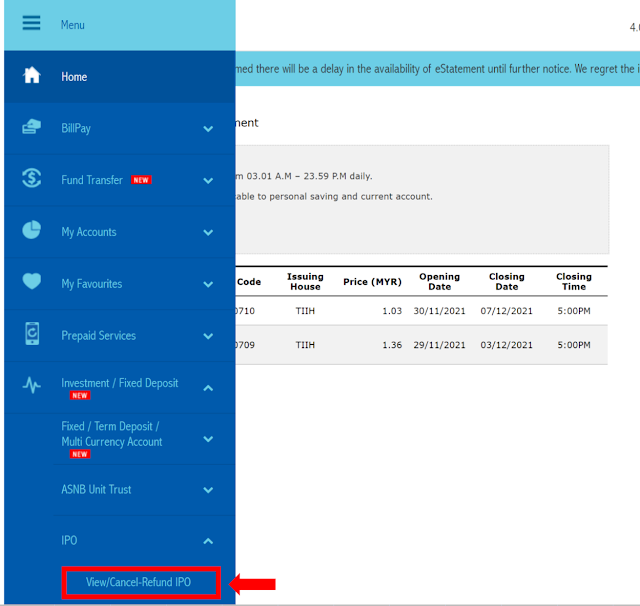Collapse Investment / Fixed Deposit chevron
This screenshot has height=606, width=640.
pos(208,388)
